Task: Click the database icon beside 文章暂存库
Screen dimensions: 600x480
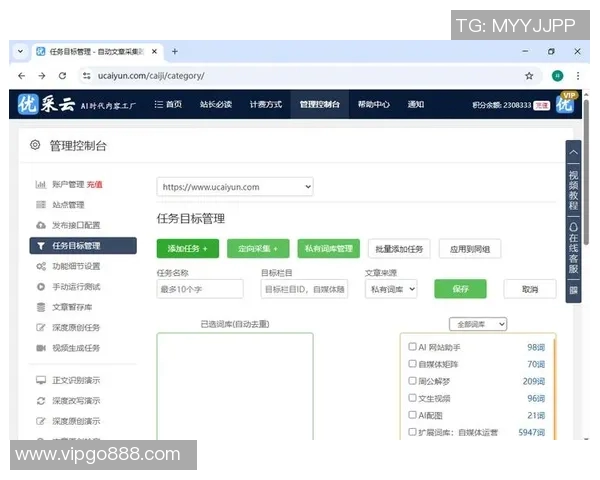Action: (41, 307)
